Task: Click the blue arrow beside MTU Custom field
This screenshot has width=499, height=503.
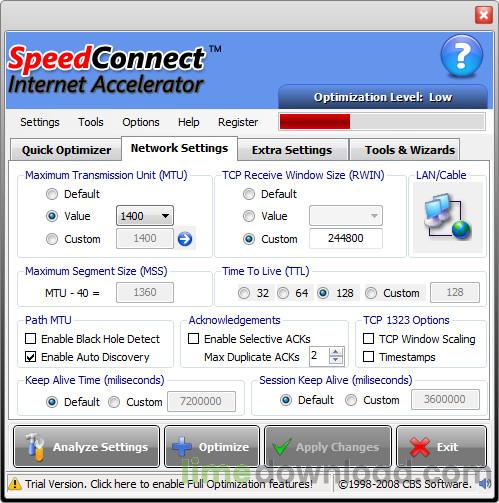Action: [185, 239]
